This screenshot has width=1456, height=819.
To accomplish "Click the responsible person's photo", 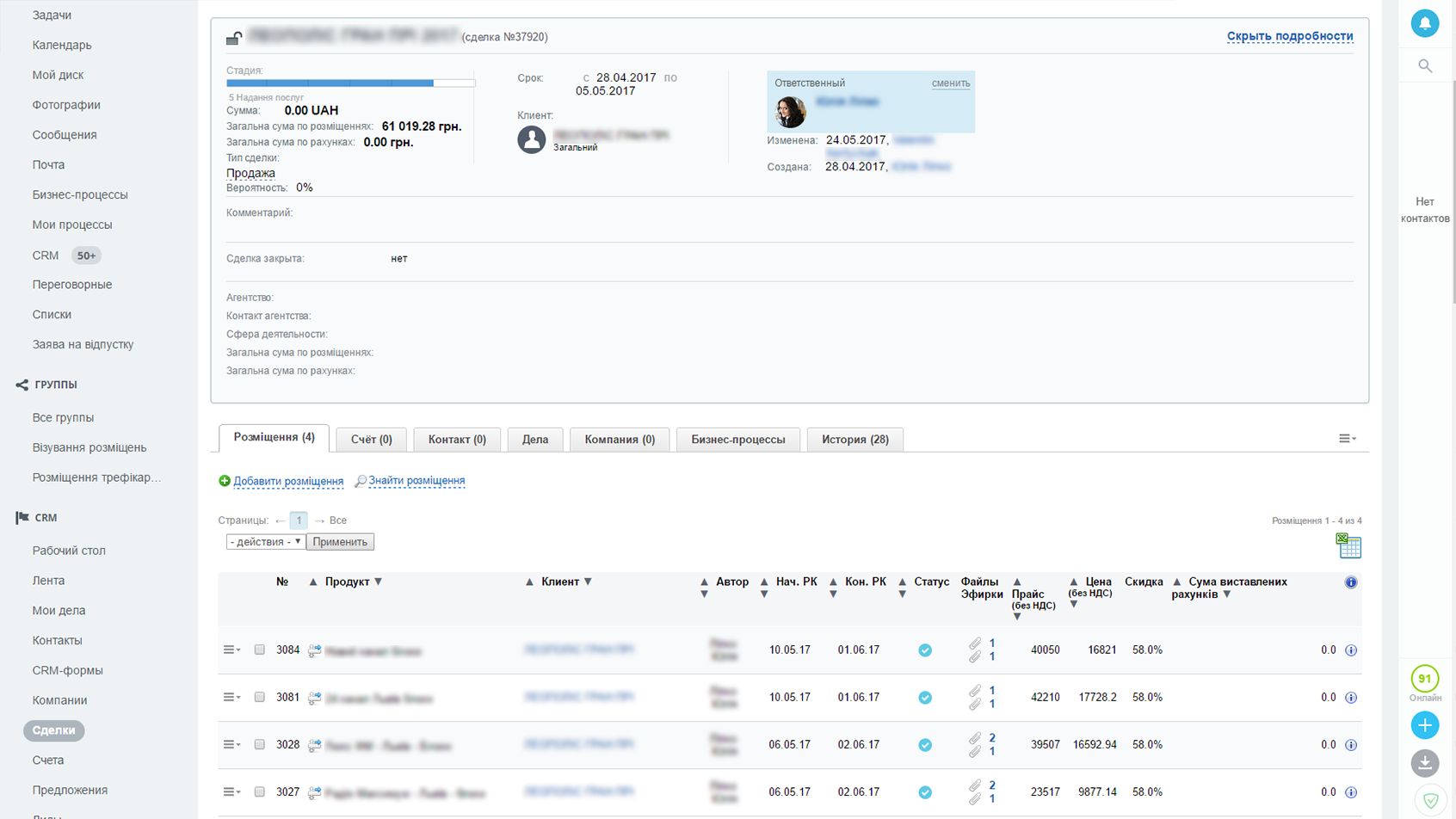I will click(x=790, y=112).
